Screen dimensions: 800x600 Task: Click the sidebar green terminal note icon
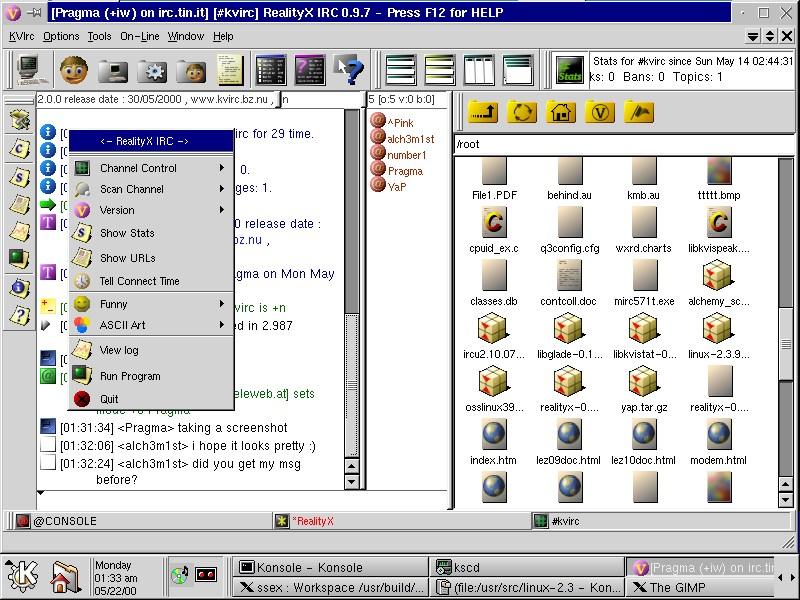(19, 259)
